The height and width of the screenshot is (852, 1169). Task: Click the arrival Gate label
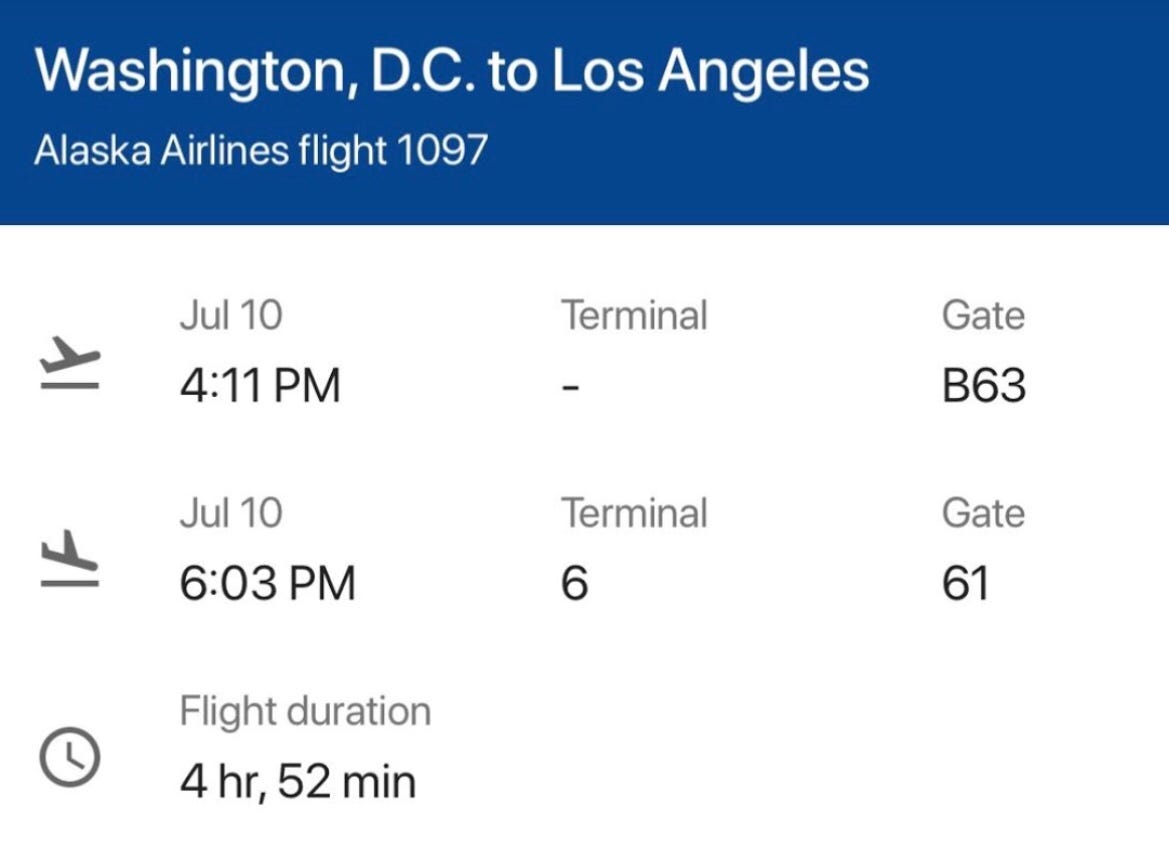[983, 513]
